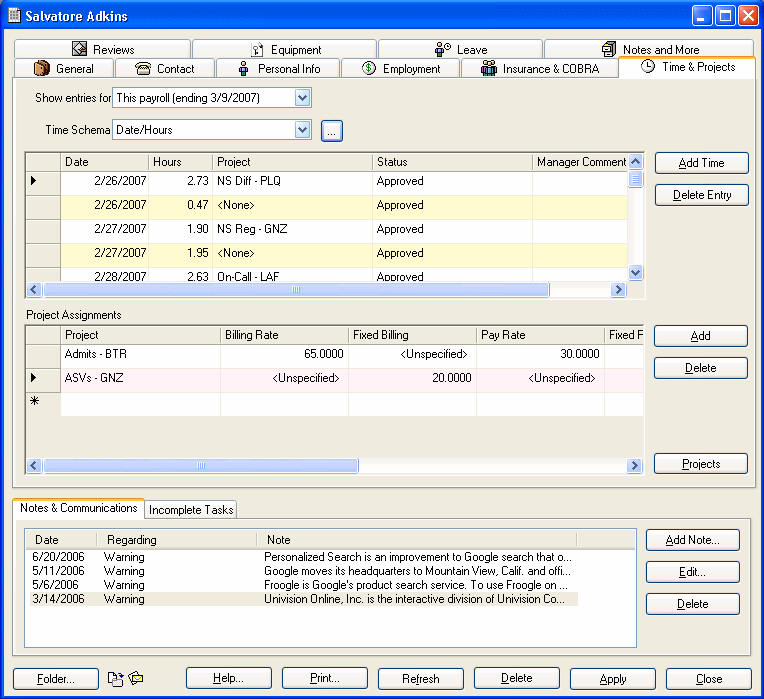The image size is (764, 699).
Task: Click the document-to-folder icon beside Folder button
Action: 115,679
